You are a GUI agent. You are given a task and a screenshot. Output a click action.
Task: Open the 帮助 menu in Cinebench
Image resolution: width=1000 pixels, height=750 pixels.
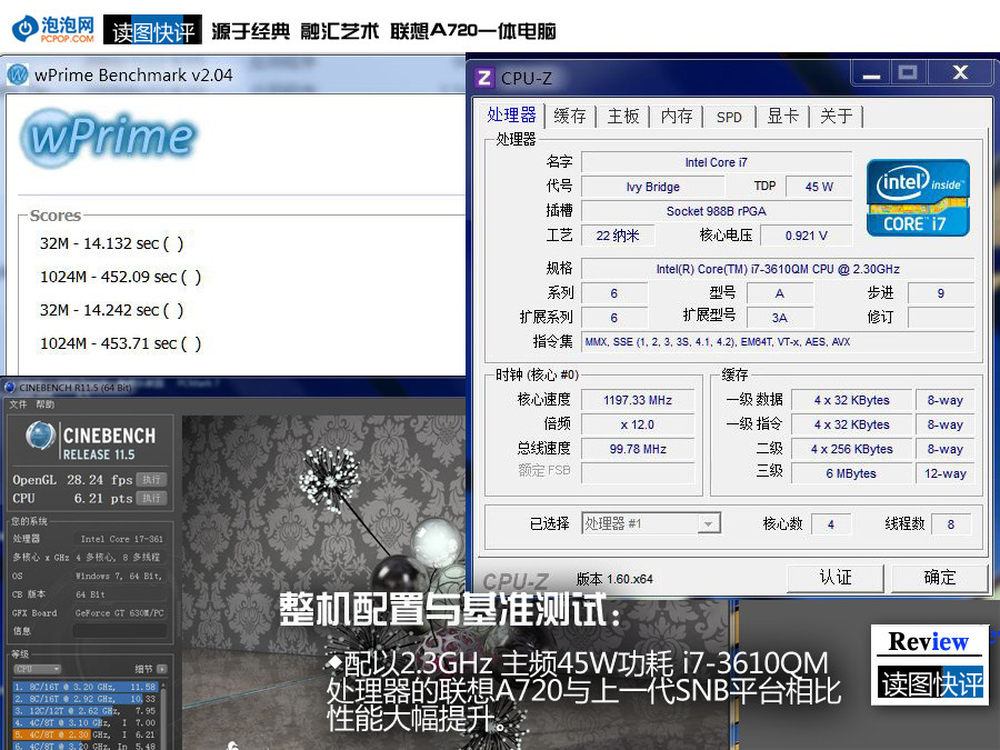tap(45, 404)
